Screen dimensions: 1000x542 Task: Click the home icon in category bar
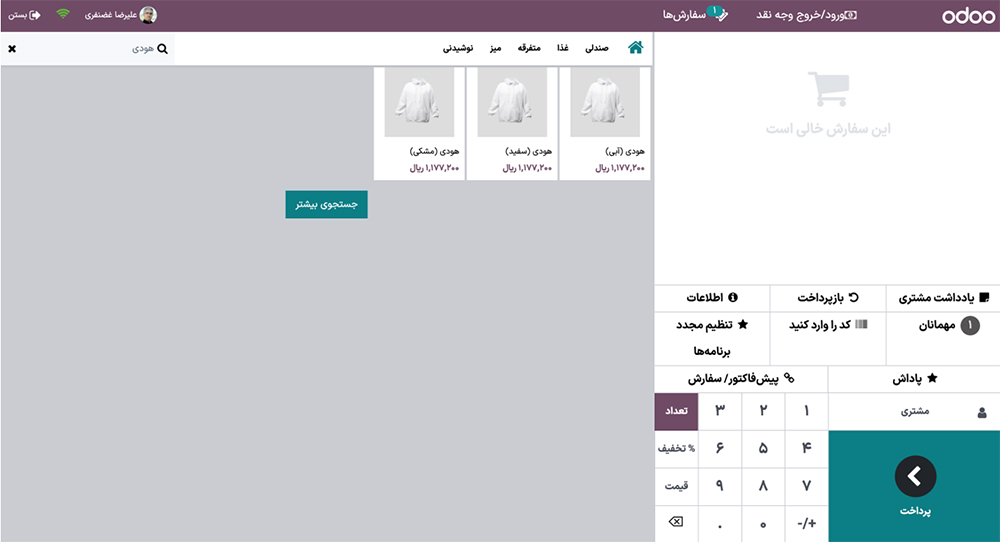tap(635, 48)
